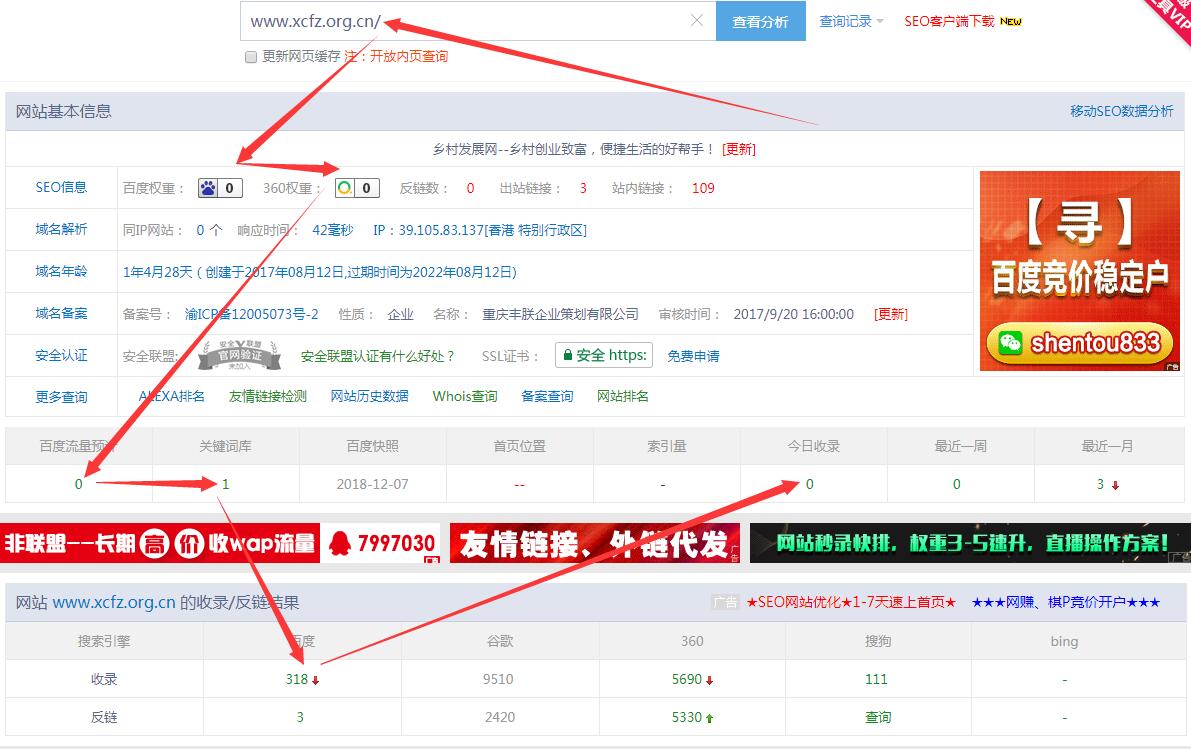The image size is (1191, 749).
Task: Click the 免费申请 SSL certificate link
Action: pyautogui.click(x=693, y=356)
